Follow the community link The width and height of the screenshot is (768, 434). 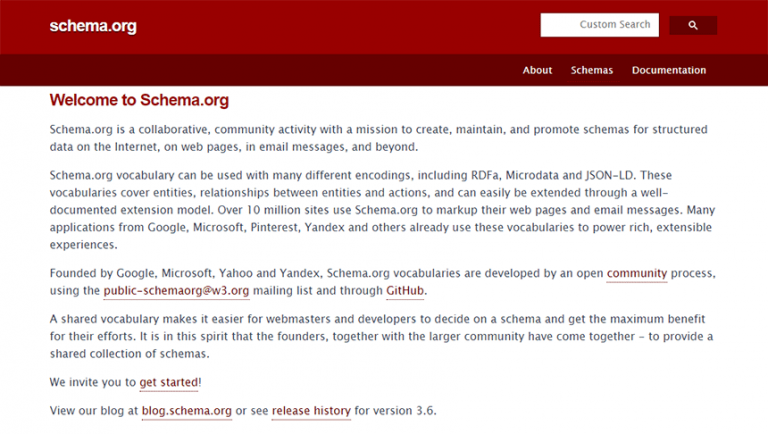637,273
